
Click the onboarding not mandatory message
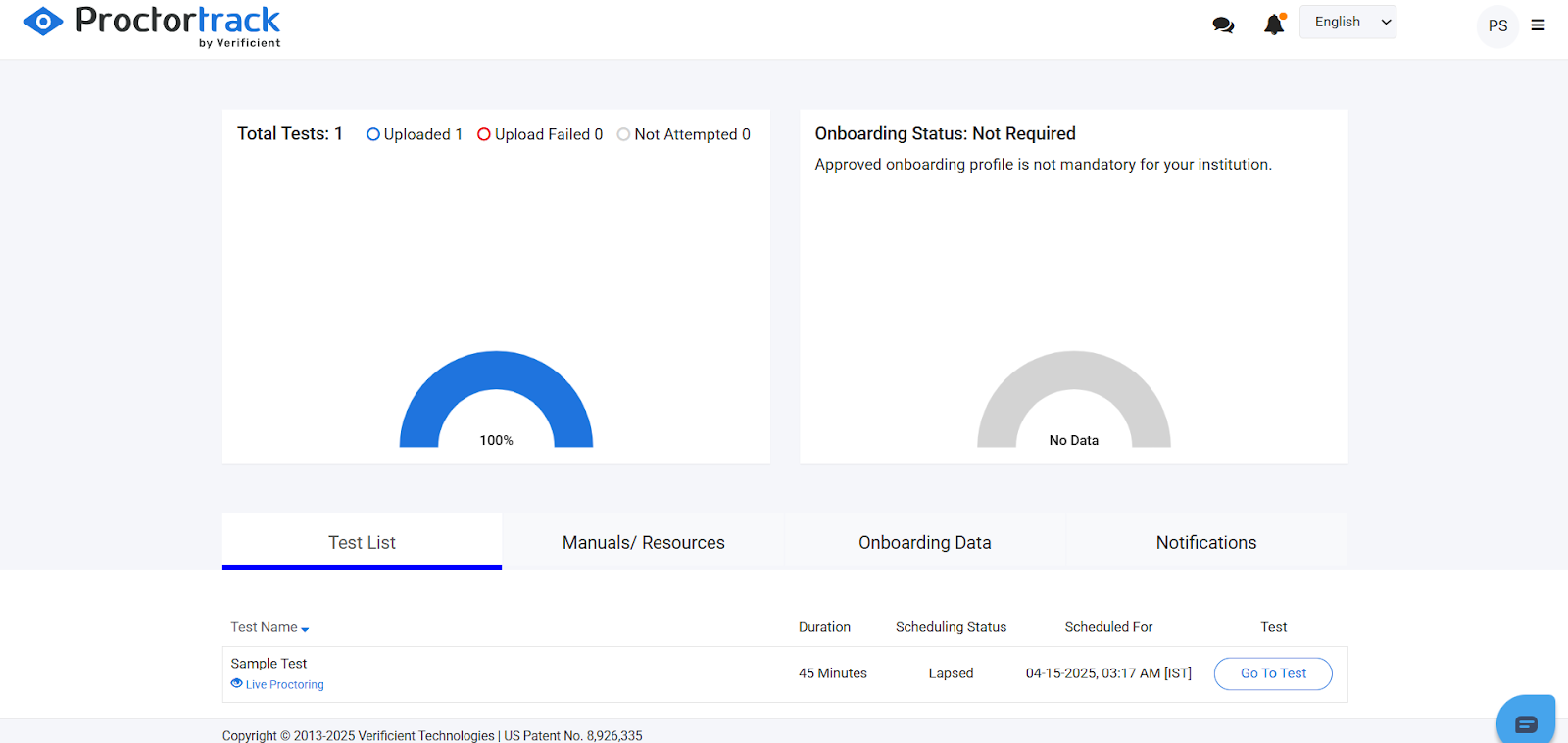click(1043, 165)
